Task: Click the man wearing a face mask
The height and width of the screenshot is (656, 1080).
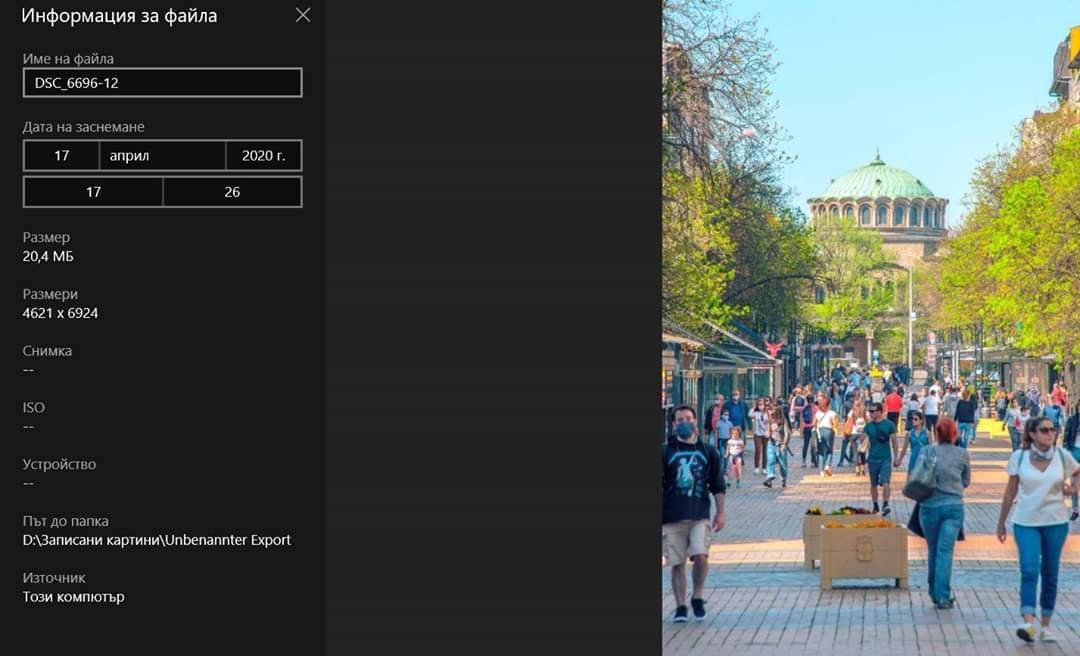Action: (688, 480)
